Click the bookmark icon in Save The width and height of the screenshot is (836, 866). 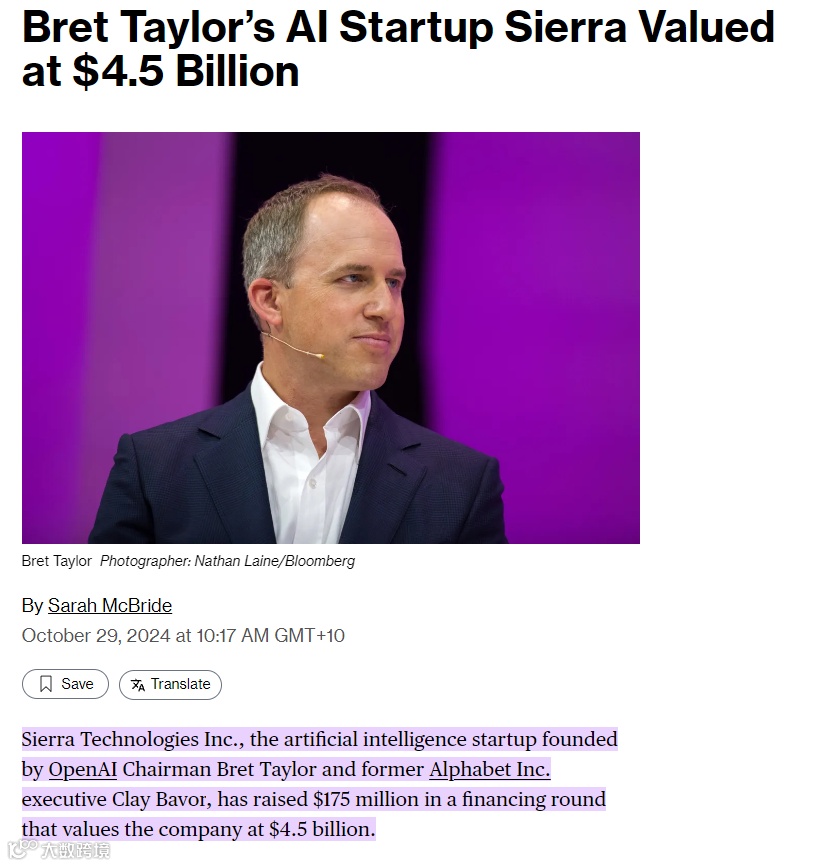pos(46,685)
